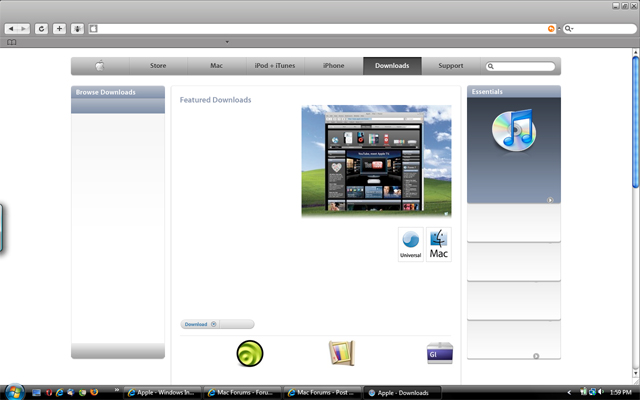Focus the browser address bar

pos(322,29)
